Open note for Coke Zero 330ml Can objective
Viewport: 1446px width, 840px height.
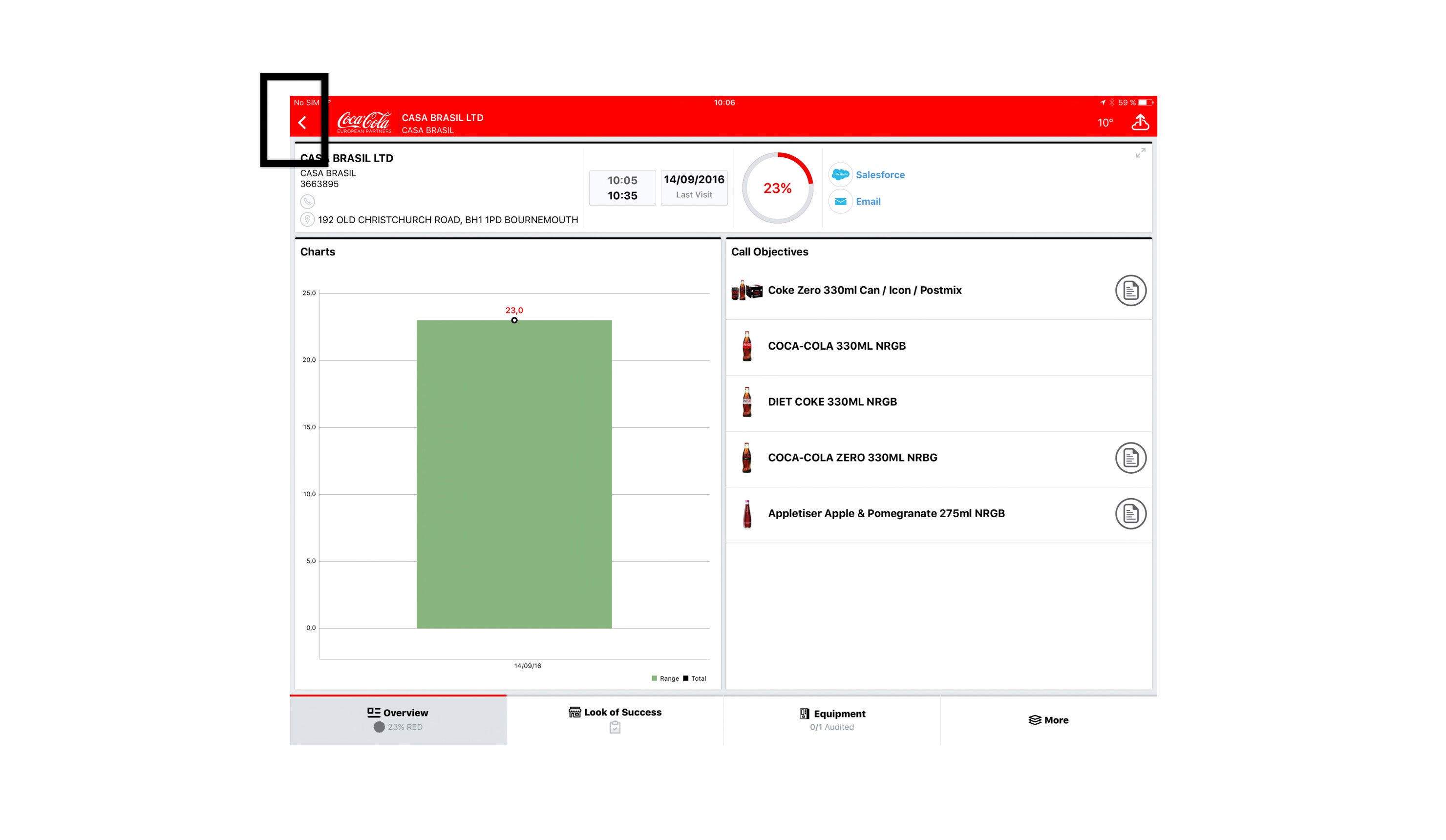(x=1130, y=290)
